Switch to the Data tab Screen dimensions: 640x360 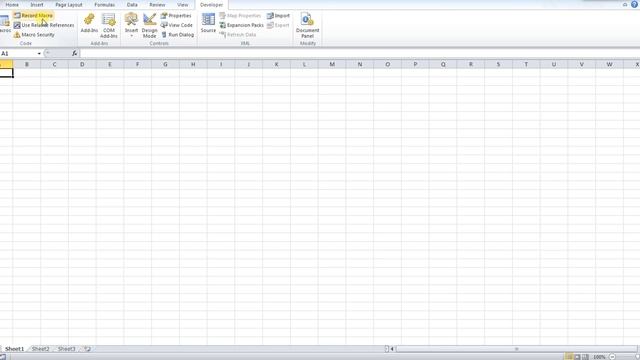(x=132, y=5)
